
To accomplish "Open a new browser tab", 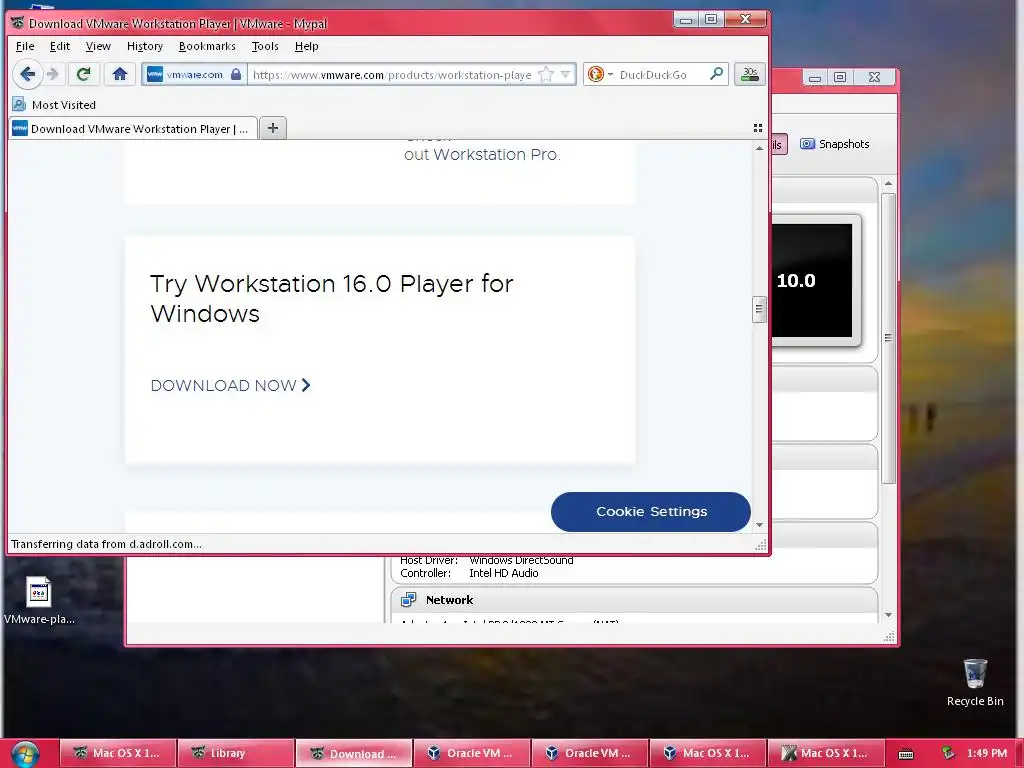I will pyautogui.click(x=273, y=128).
